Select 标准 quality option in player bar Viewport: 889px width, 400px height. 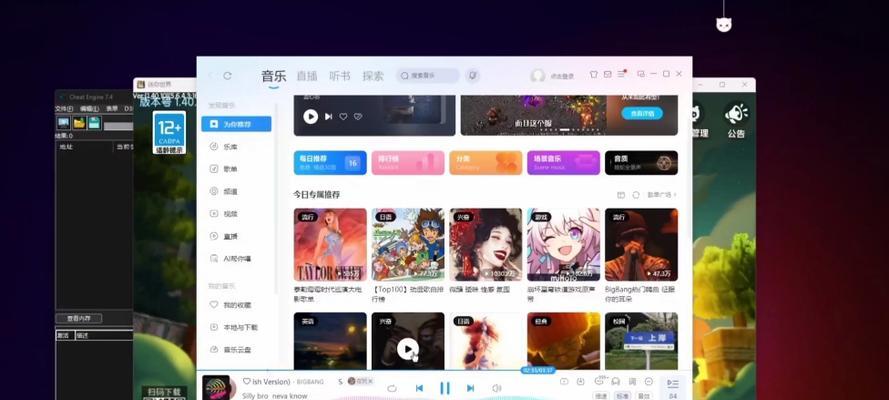pyautogui.click(x=623, y=396)
